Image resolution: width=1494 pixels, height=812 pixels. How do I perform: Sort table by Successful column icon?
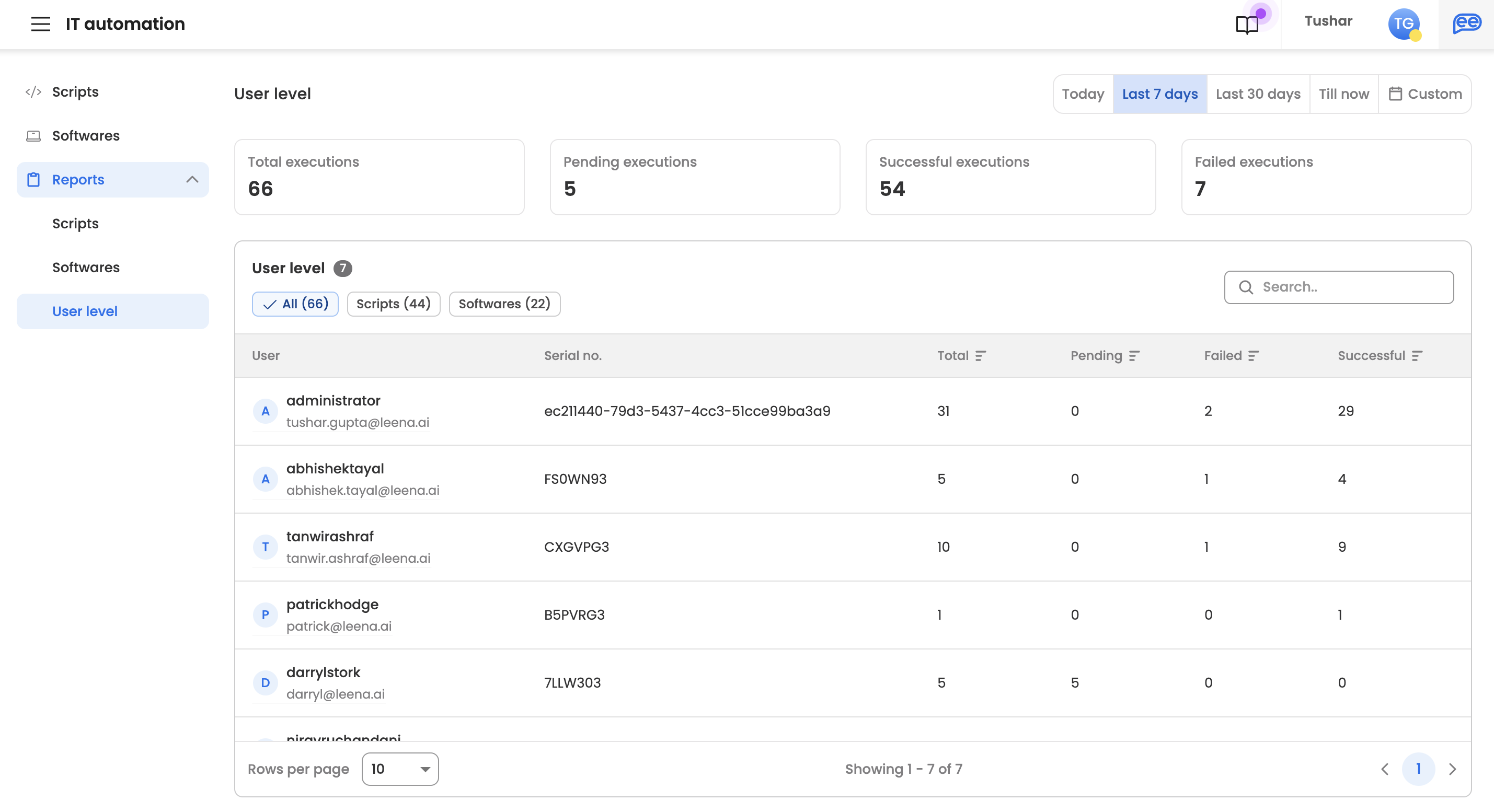1417,356
